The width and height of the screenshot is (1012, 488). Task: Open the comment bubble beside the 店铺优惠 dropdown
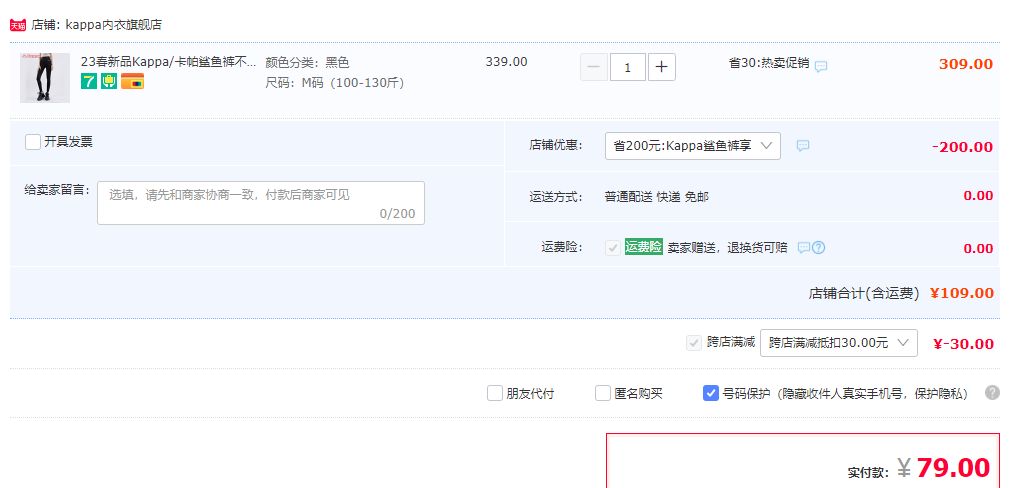click(802, 146)
